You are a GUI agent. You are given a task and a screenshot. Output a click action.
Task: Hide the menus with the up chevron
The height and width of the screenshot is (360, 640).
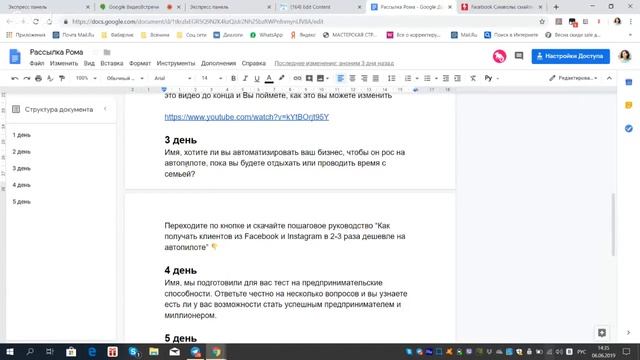(609, 78)
